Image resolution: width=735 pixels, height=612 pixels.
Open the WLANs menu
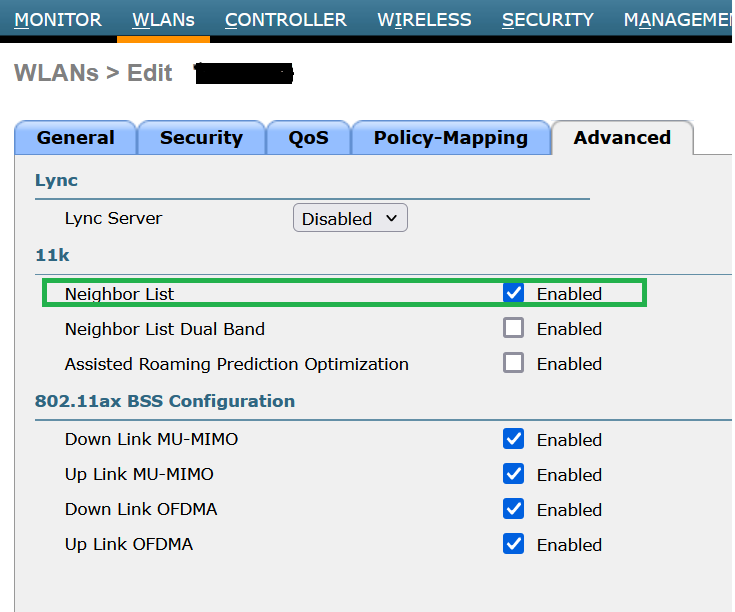(x=163, y=20)
